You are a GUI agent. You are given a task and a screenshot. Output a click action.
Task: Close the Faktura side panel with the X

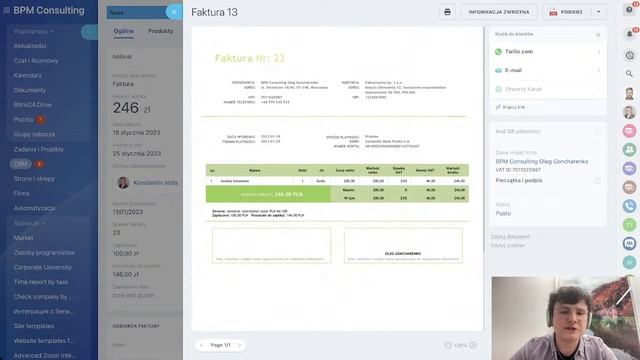pos(174,12)
